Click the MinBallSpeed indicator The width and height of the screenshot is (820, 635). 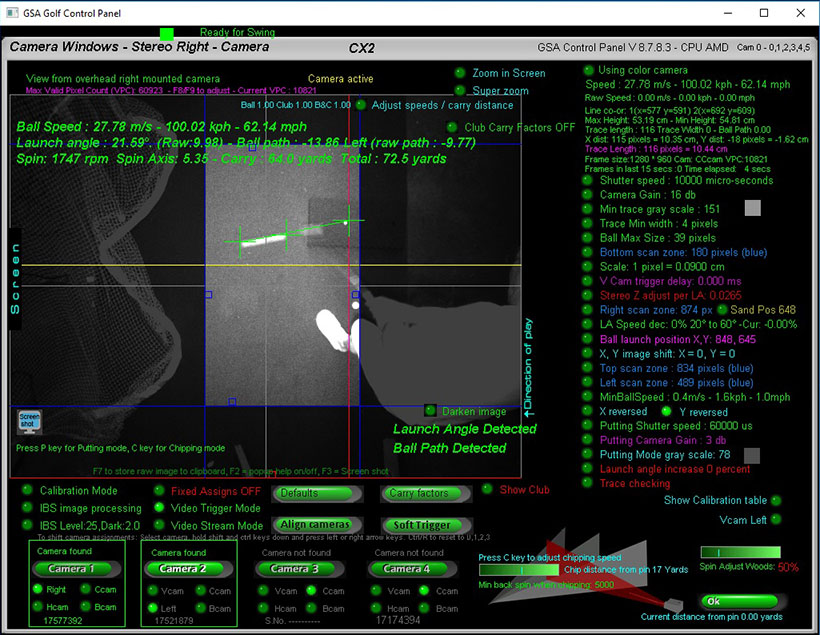coord(587,397)
